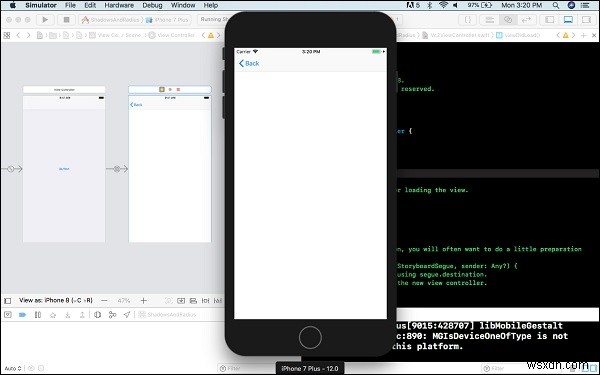Open Vc2ViewController.swift breadcrumb in assistant editor
600x375 pixels.
point(456,35)
